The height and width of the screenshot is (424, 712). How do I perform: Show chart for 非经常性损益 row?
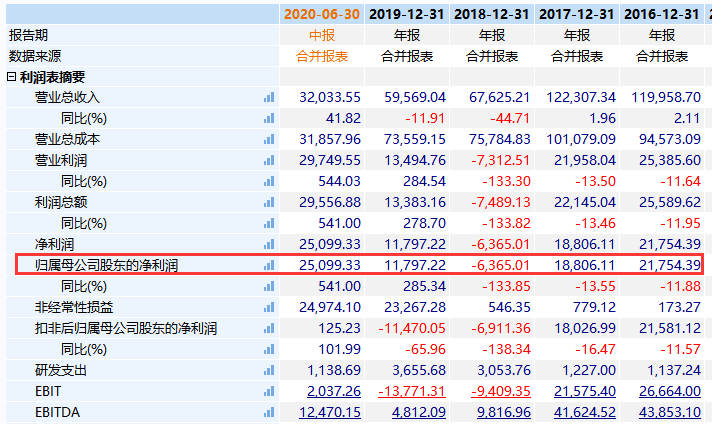pos(268,307)
